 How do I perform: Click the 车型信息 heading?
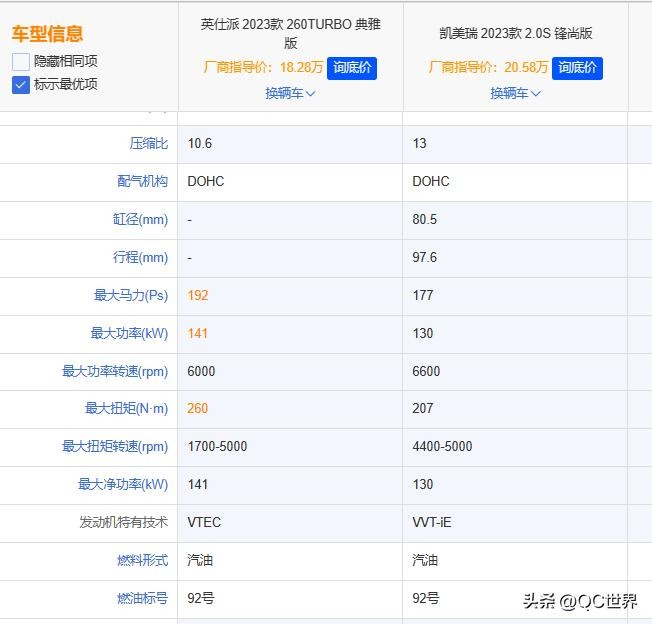(x=48, y=34)
